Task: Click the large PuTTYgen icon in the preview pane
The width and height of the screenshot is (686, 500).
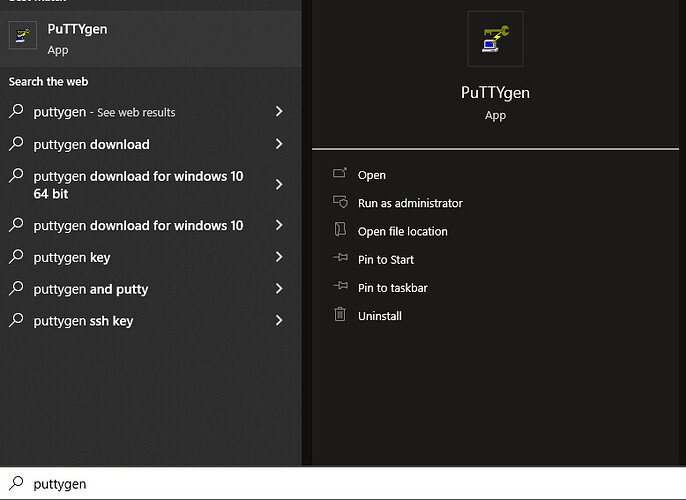Action: coord(495,39)
